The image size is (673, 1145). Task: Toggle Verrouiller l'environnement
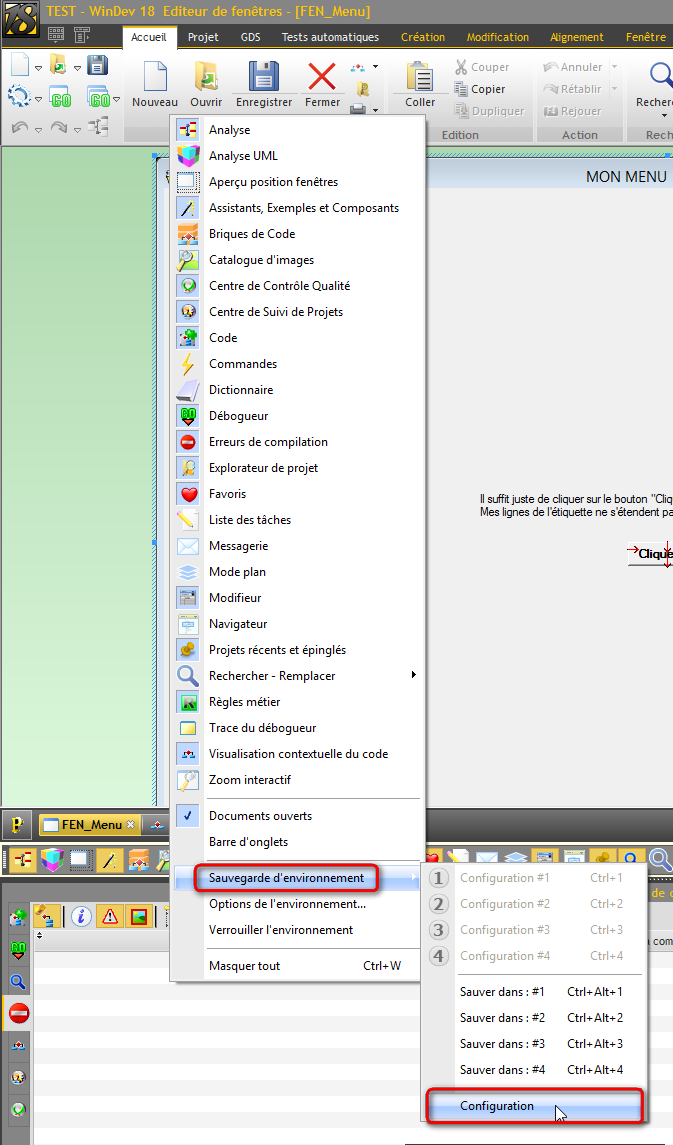tap(280, 930)
